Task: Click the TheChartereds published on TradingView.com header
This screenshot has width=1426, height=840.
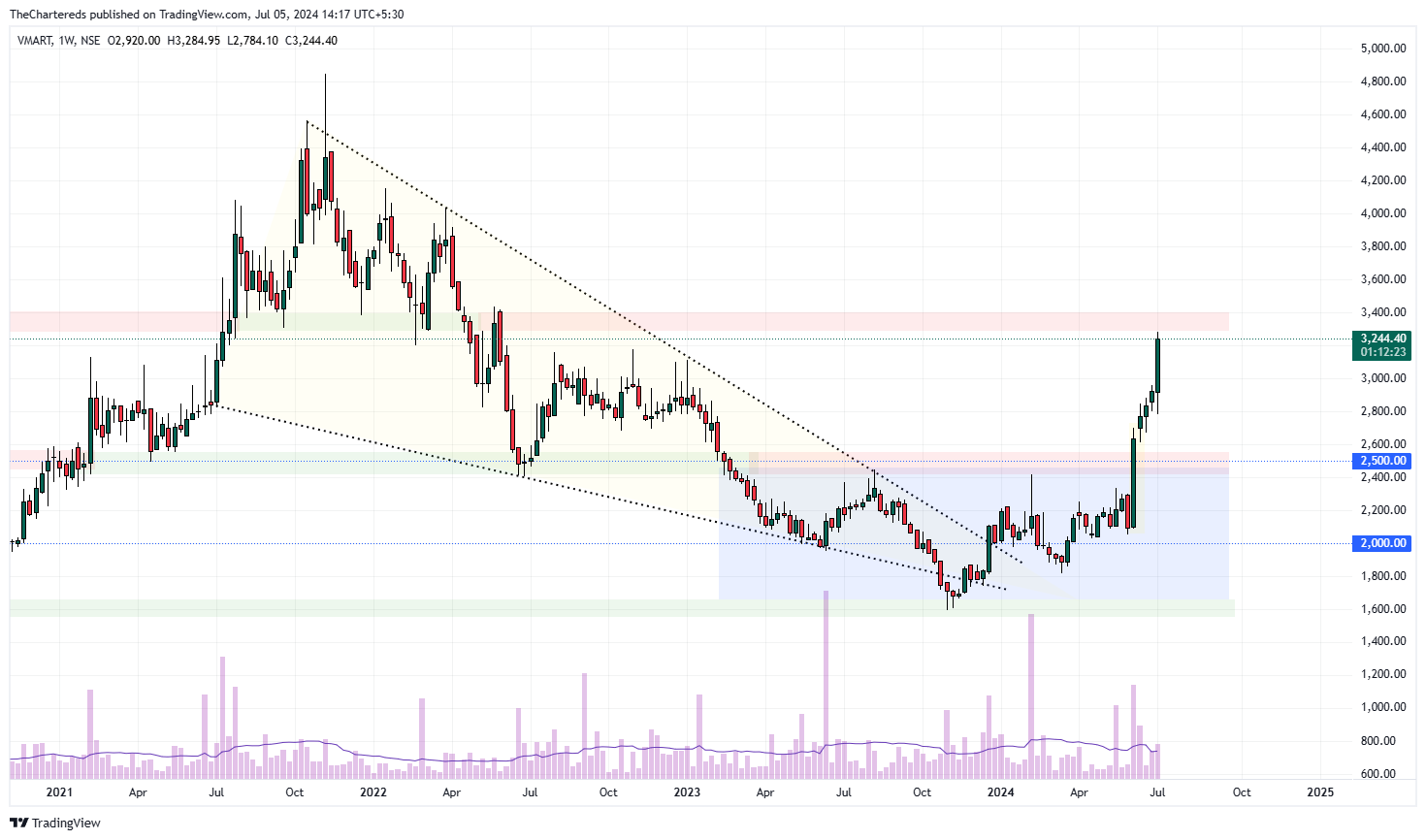Action: 206,15
